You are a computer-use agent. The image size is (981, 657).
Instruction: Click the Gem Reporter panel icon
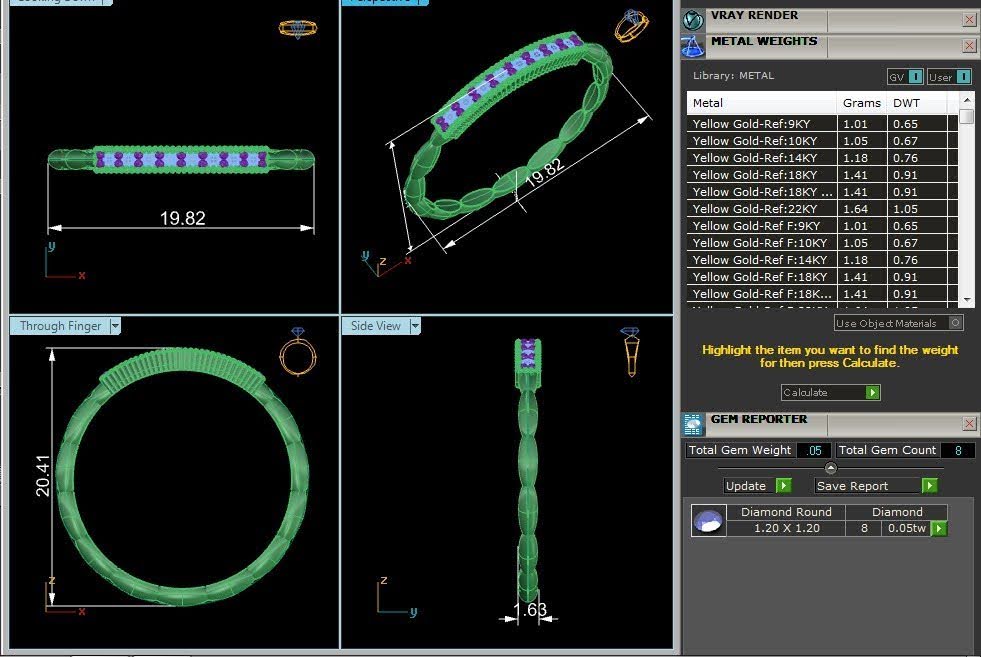[x=693, y=424]
